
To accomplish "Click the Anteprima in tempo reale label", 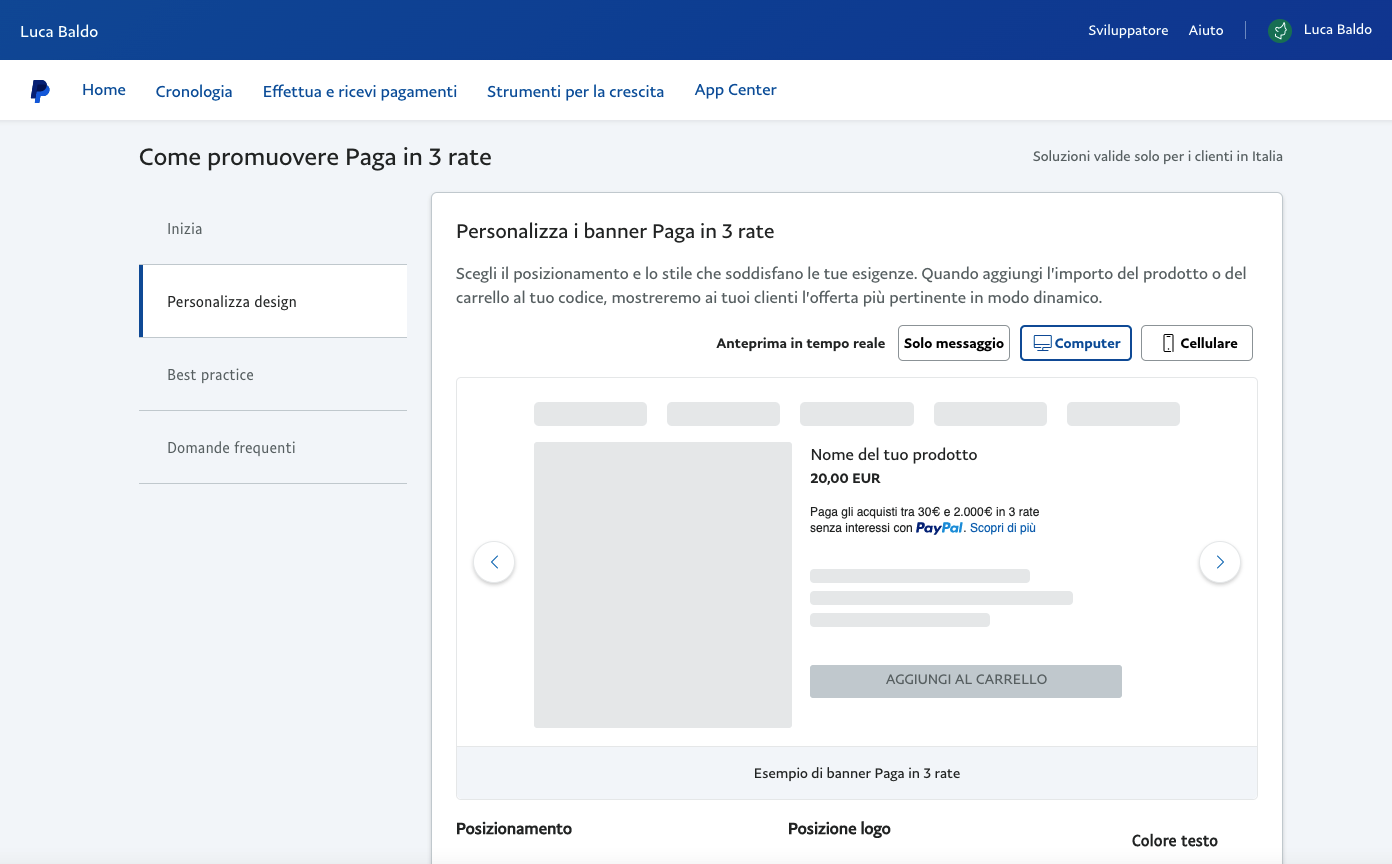I will coord(801,343).
